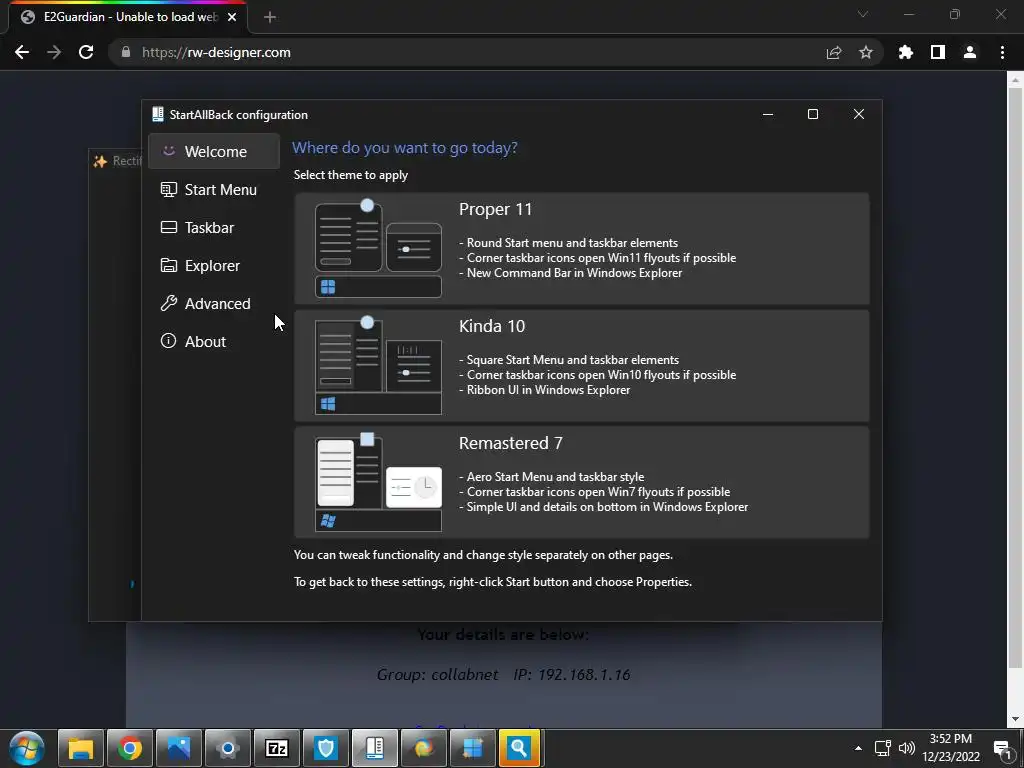This screenshot has width=1024, height=768.
Task: Show hidden system tray icons
Action: coord(858,748)
